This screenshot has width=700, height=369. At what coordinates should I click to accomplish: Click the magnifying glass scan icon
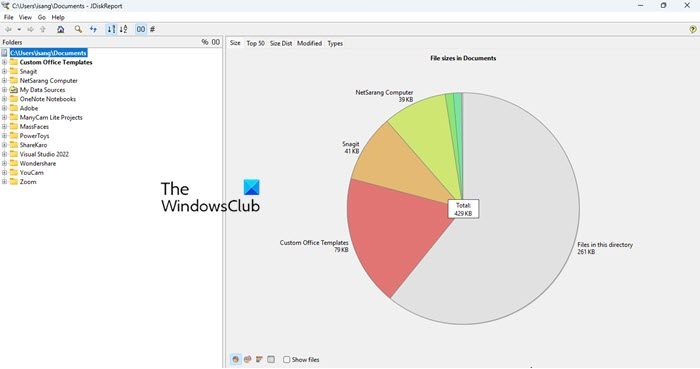click(x=78, y=29)
